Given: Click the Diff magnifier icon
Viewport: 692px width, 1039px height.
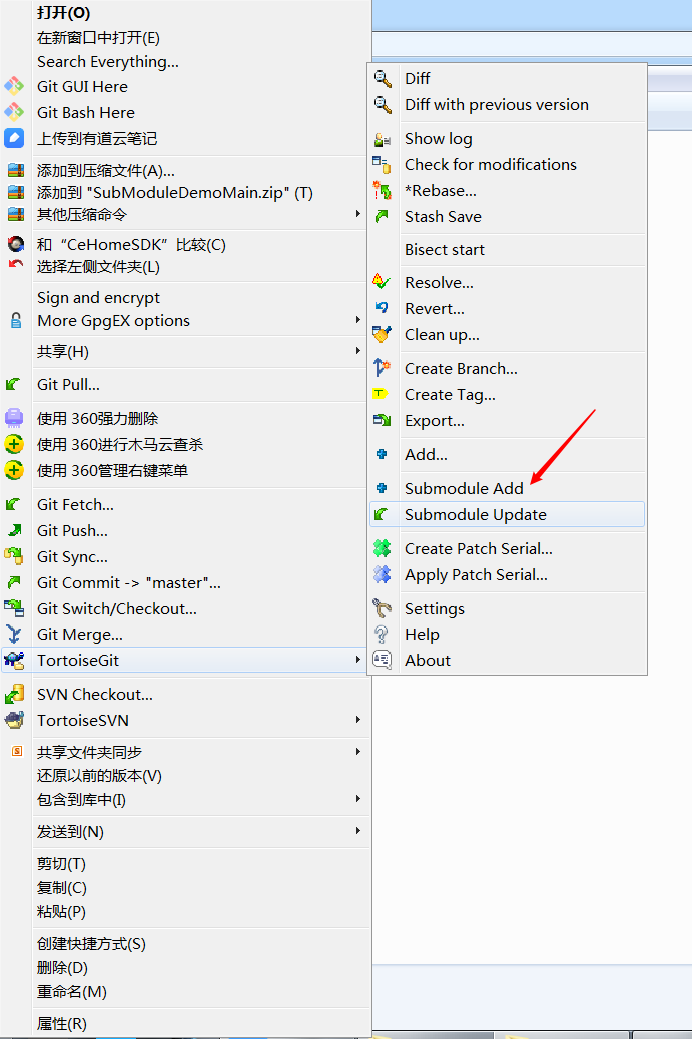Looking at the screenshot, I should 382,78.
